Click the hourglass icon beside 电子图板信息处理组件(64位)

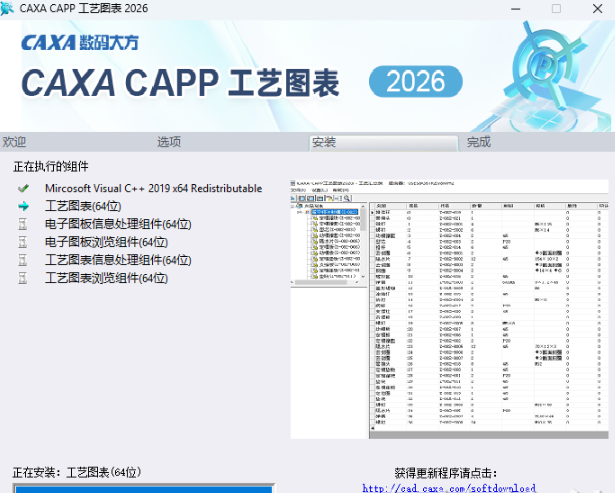tap(23, 224)
